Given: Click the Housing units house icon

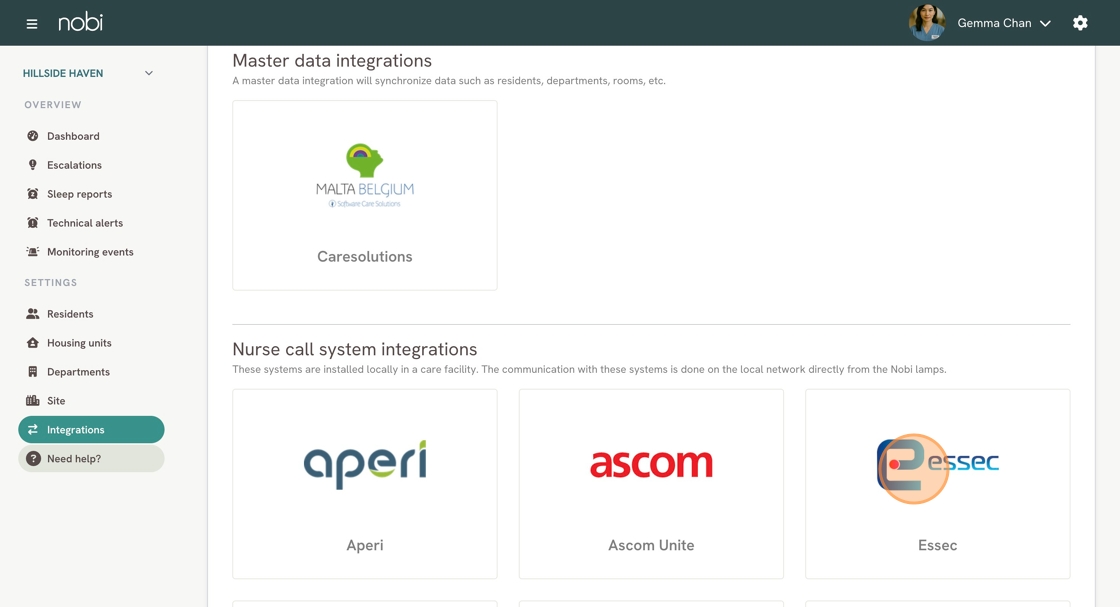Looking at the screenshot, I should pos(33,343).
